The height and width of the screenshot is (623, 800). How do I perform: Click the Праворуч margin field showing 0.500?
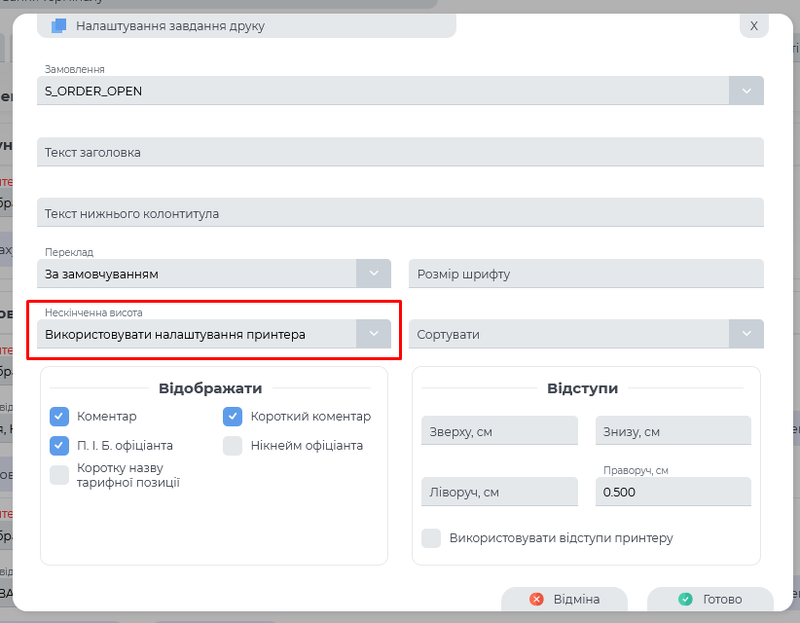click(x=672, y=491)
